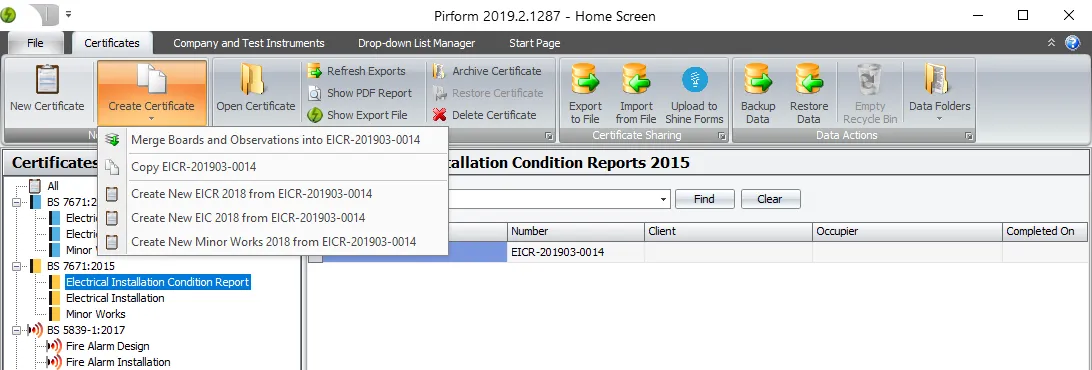The width and height of the screenshot is (1092, 370).
Task: Open the File tab
Action: coord(36,43)
